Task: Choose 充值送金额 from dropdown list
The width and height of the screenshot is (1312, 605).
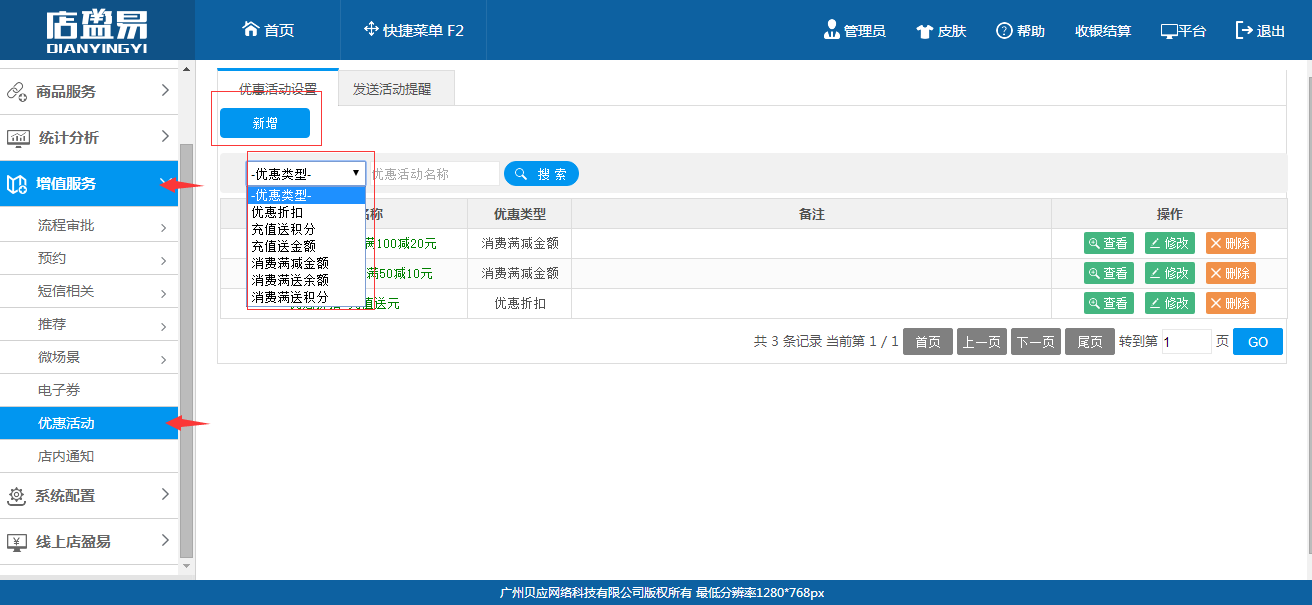Action: point(306,246)
